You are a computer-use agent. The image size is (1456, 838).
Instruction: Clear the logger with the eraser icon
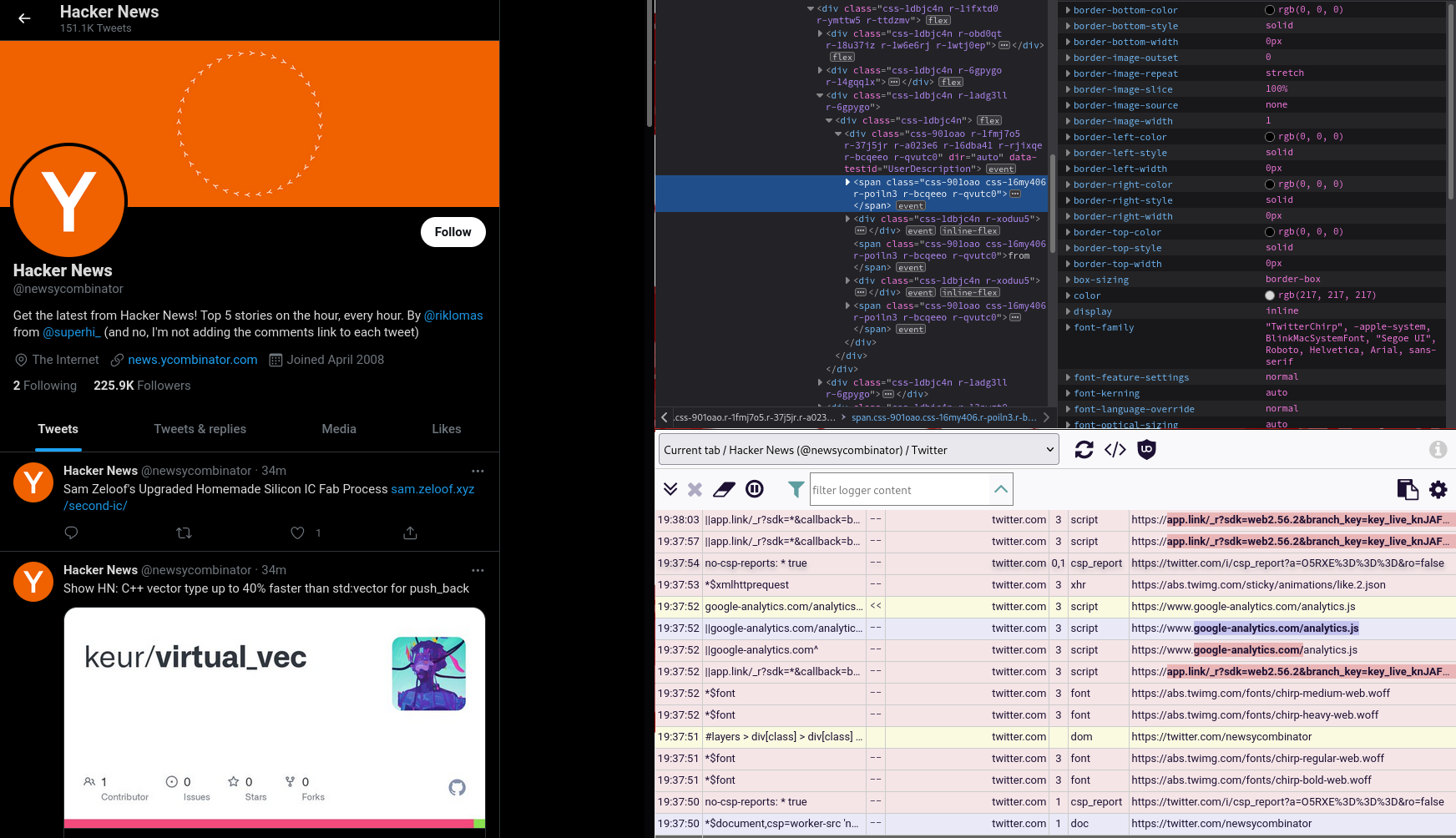coord(724,489)
